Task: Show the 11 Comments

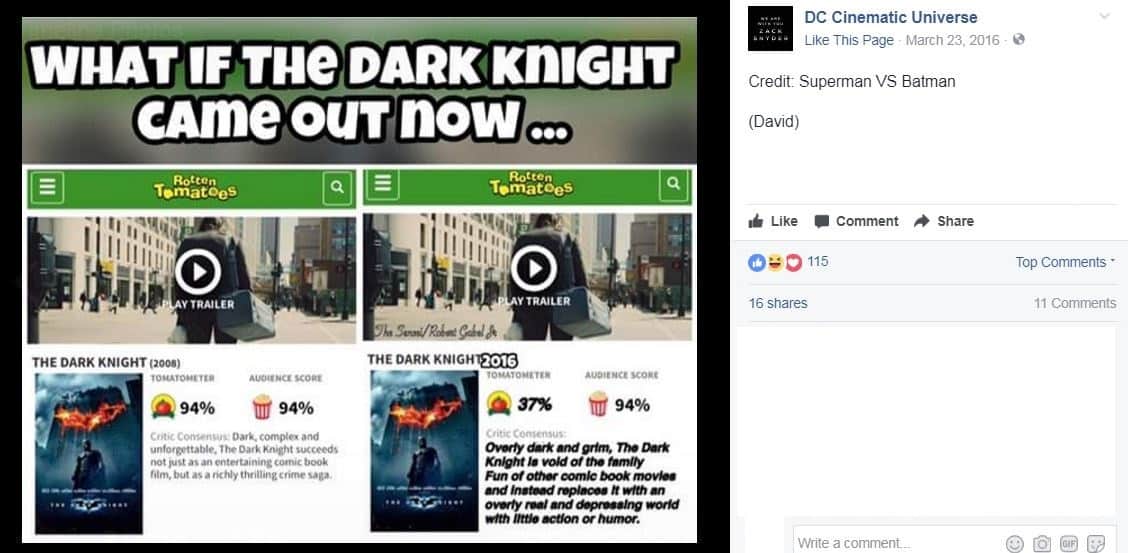Action: (1075, 303)
